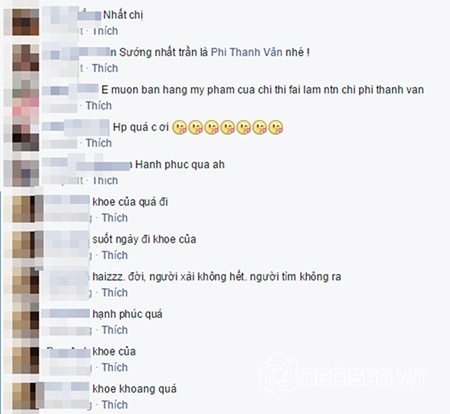Click Thích under 'Hp quá c ơi' comment
Viewport: 450px width, 414px height.
click(99, 143)
